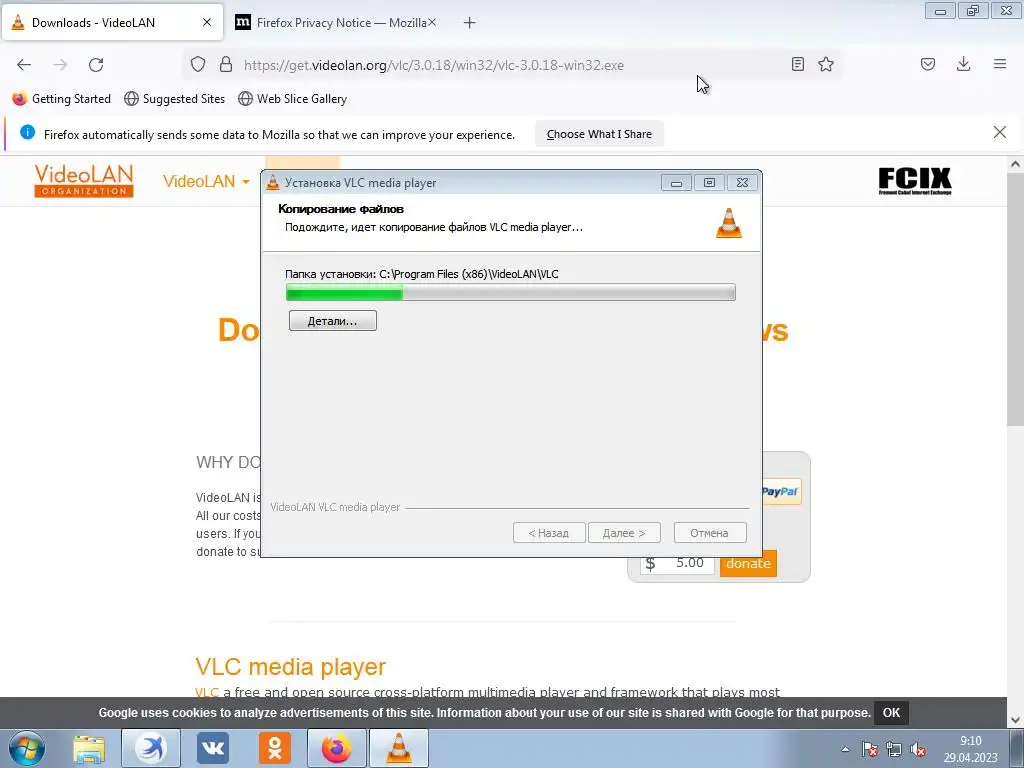Open a new tab with the plus button
This screenshot has height=768, width=1024.
coord(470,23)
